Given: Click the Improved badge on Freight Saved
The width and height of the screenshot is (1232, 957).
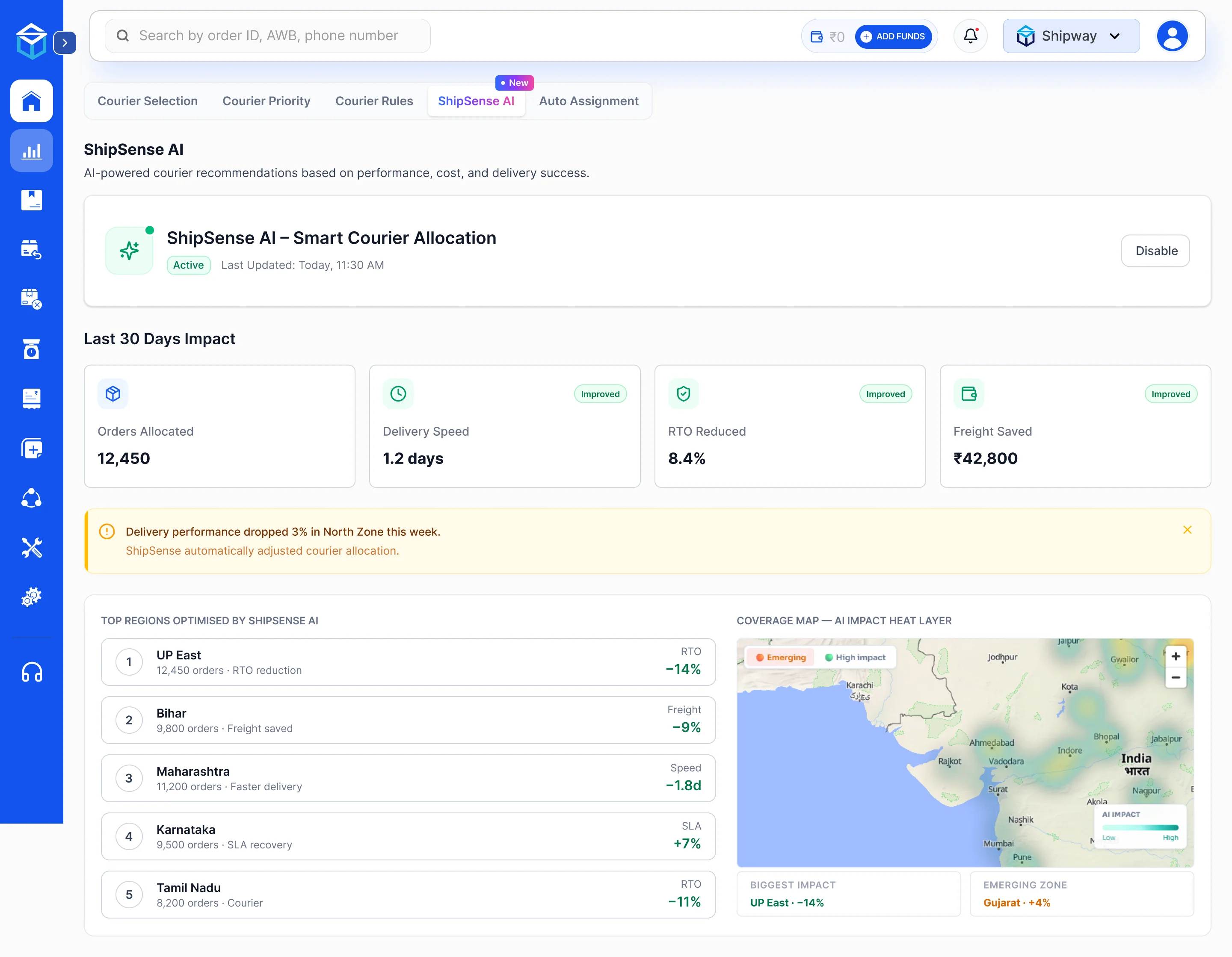Looking at the screenshot, I should (x=1170, y=394).
